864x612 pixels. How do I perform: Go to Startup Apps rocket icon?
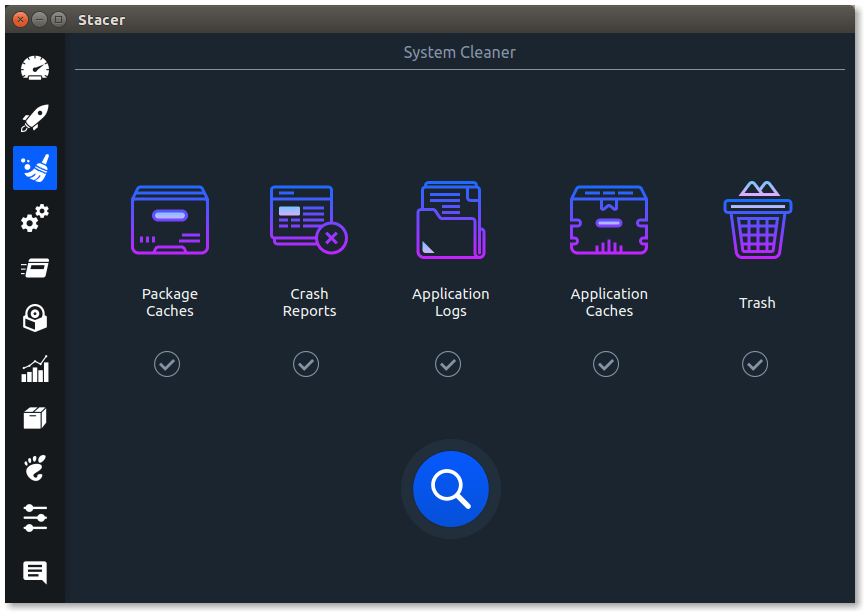pyautogui.click(x=35, y=118)
